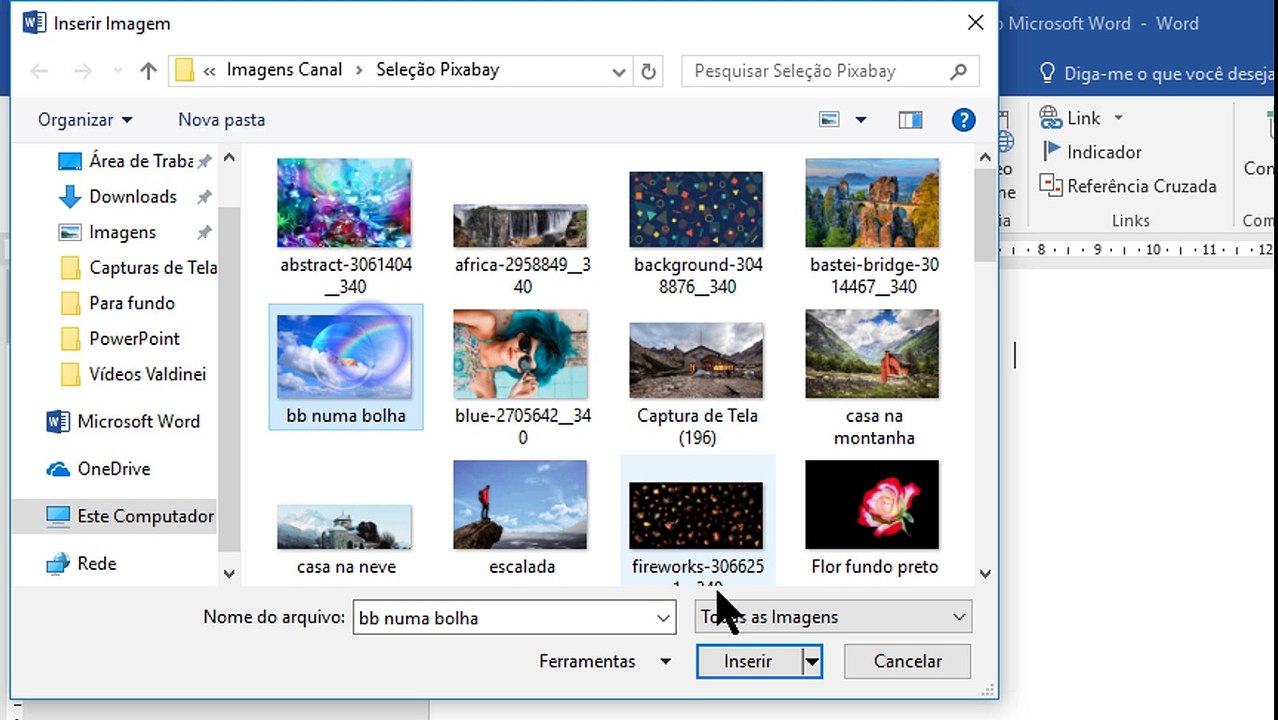Click the Indicador bookmark icon in ribbon
1278x720 pixels.
[1051, 152]
